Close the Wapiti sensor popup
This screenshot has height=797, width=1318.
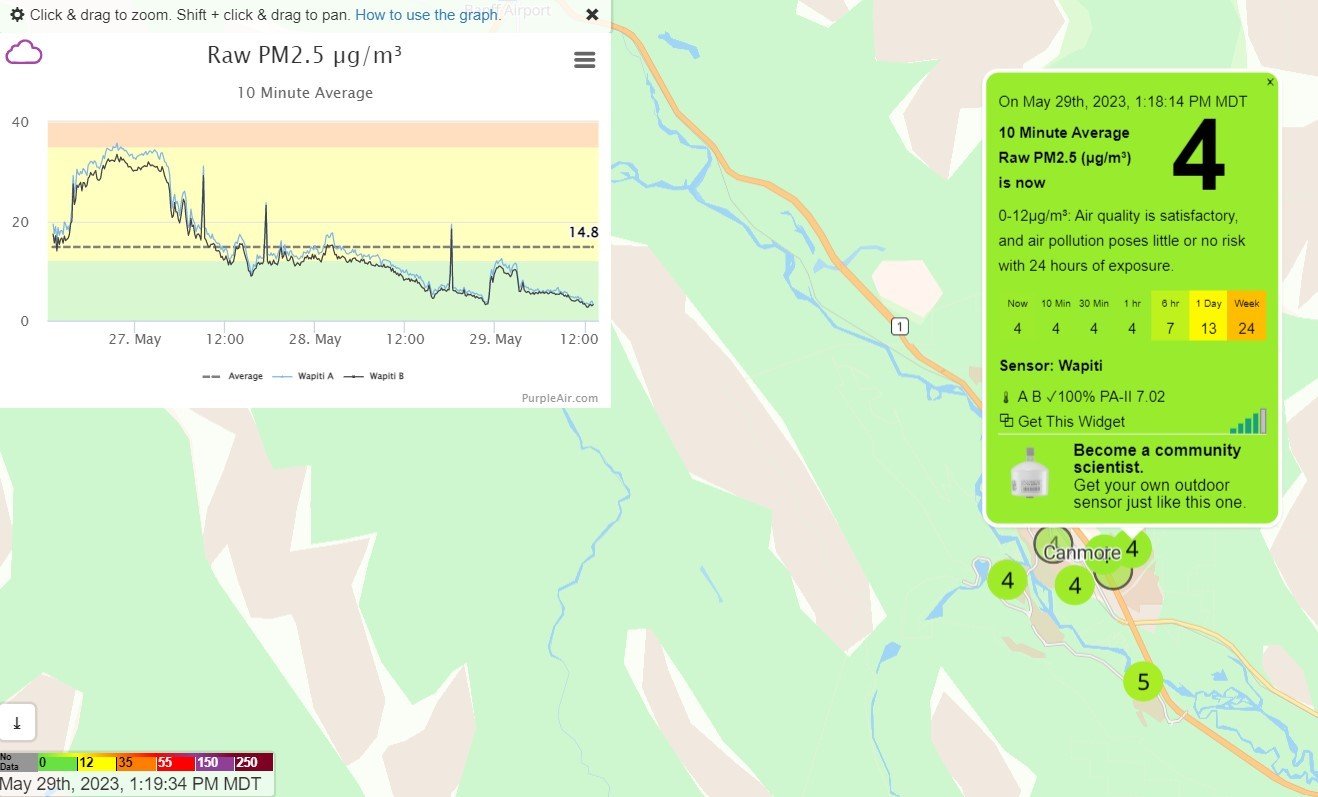point(1271,82)
